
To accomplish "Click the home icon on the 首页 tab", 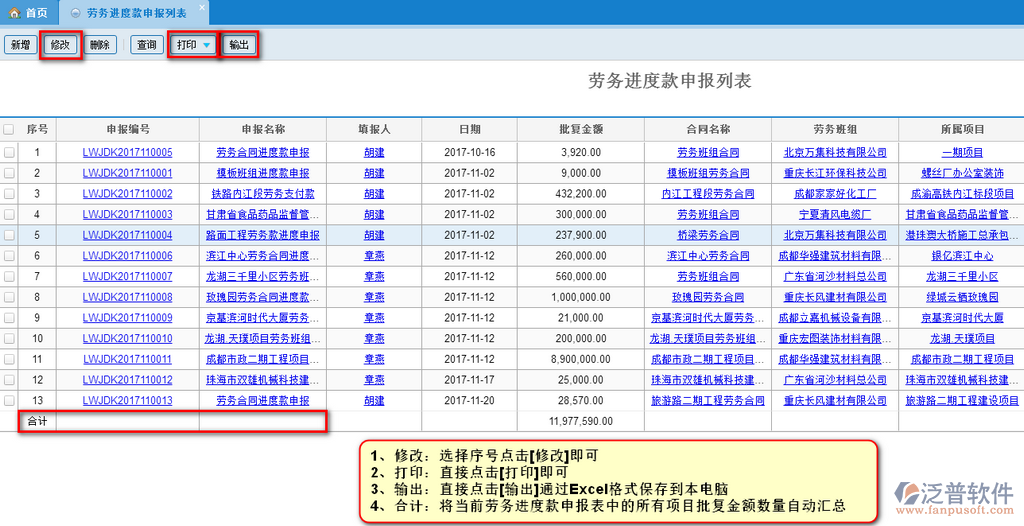I will [14, 13].
